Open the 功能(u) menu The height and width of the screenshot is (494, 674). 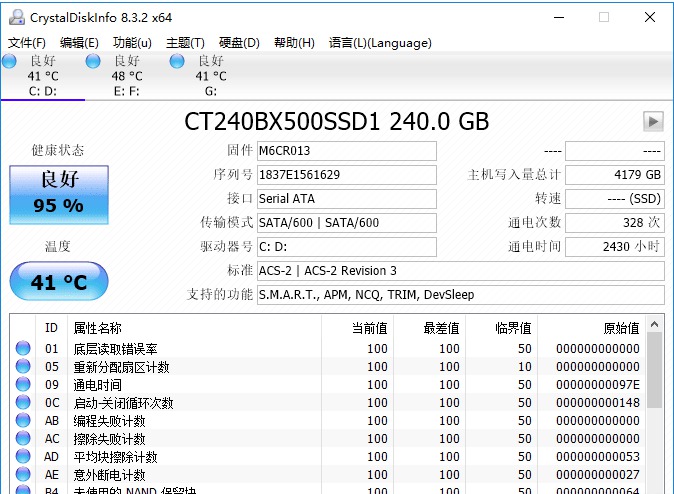coord(132,43)
